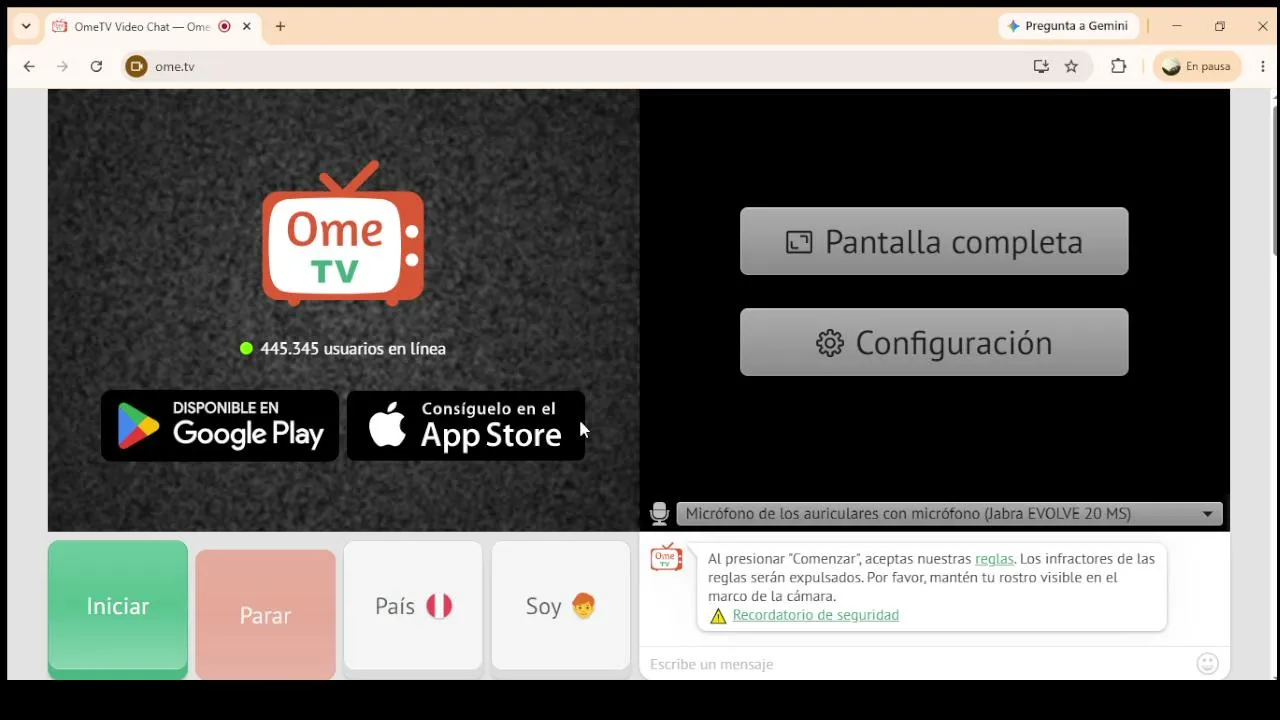Image resolution: width=1280 pixels, height=720 pixels.
Task: Close the OmeTV Video Chat tab
Action: 247,27
